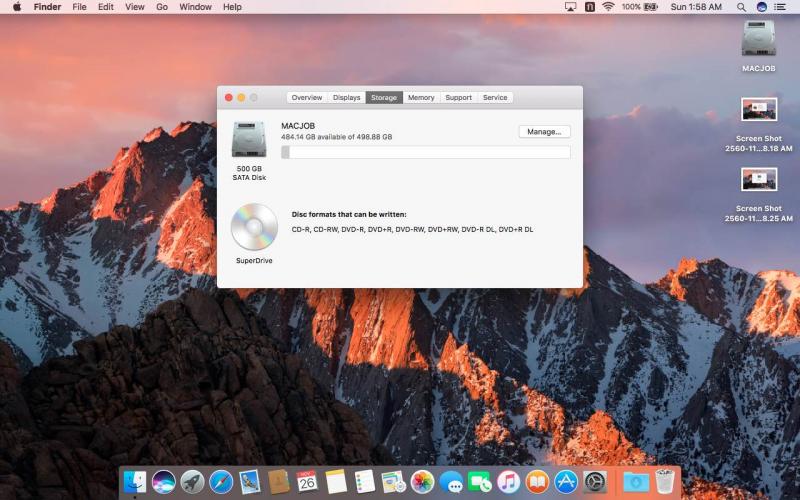Screen dimensions: 800x500
Task: Click the battery 100% status icon
Action: point(640,7)
